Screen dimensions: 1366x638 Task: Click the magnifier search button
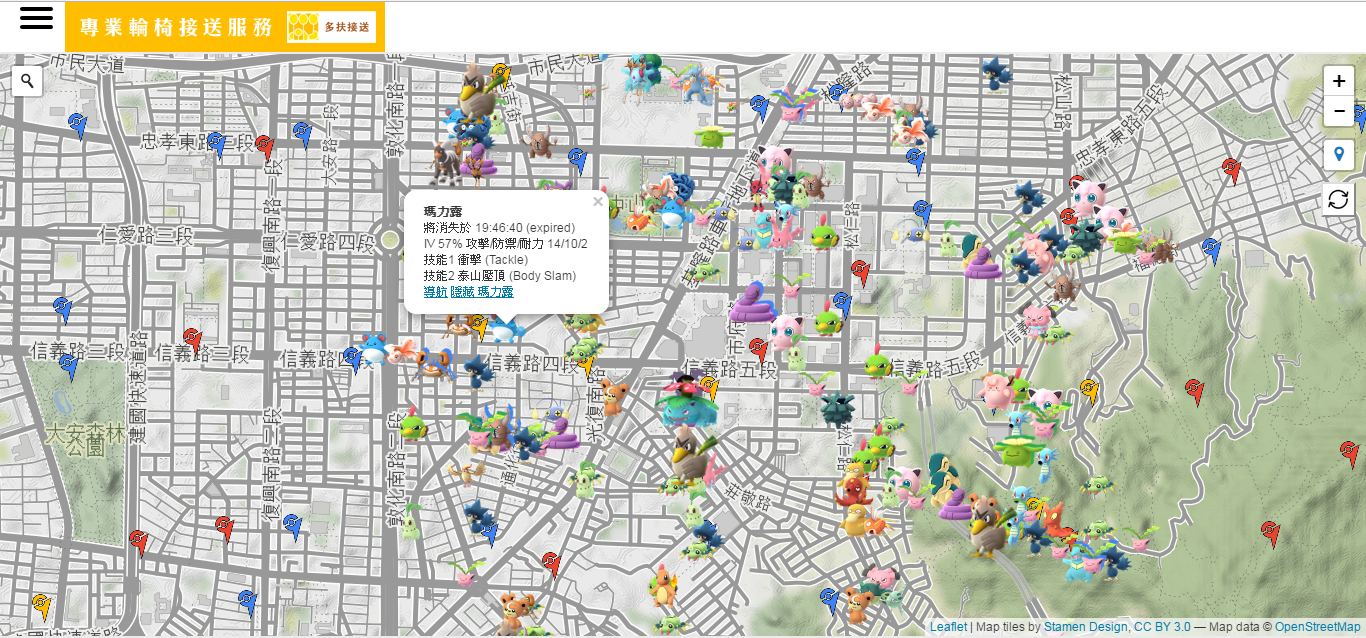click(x=27, y=81)
